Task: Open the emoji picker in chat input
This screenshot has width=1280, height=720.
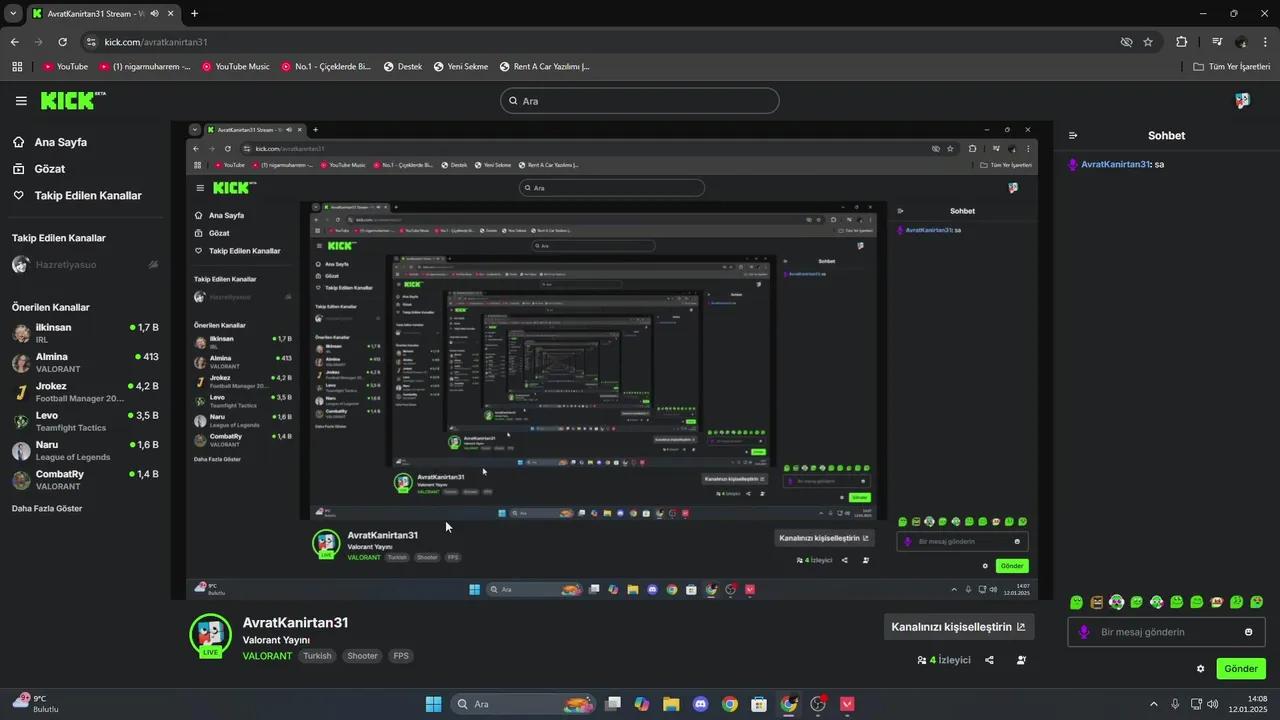Action: (x=1248, y=632)
